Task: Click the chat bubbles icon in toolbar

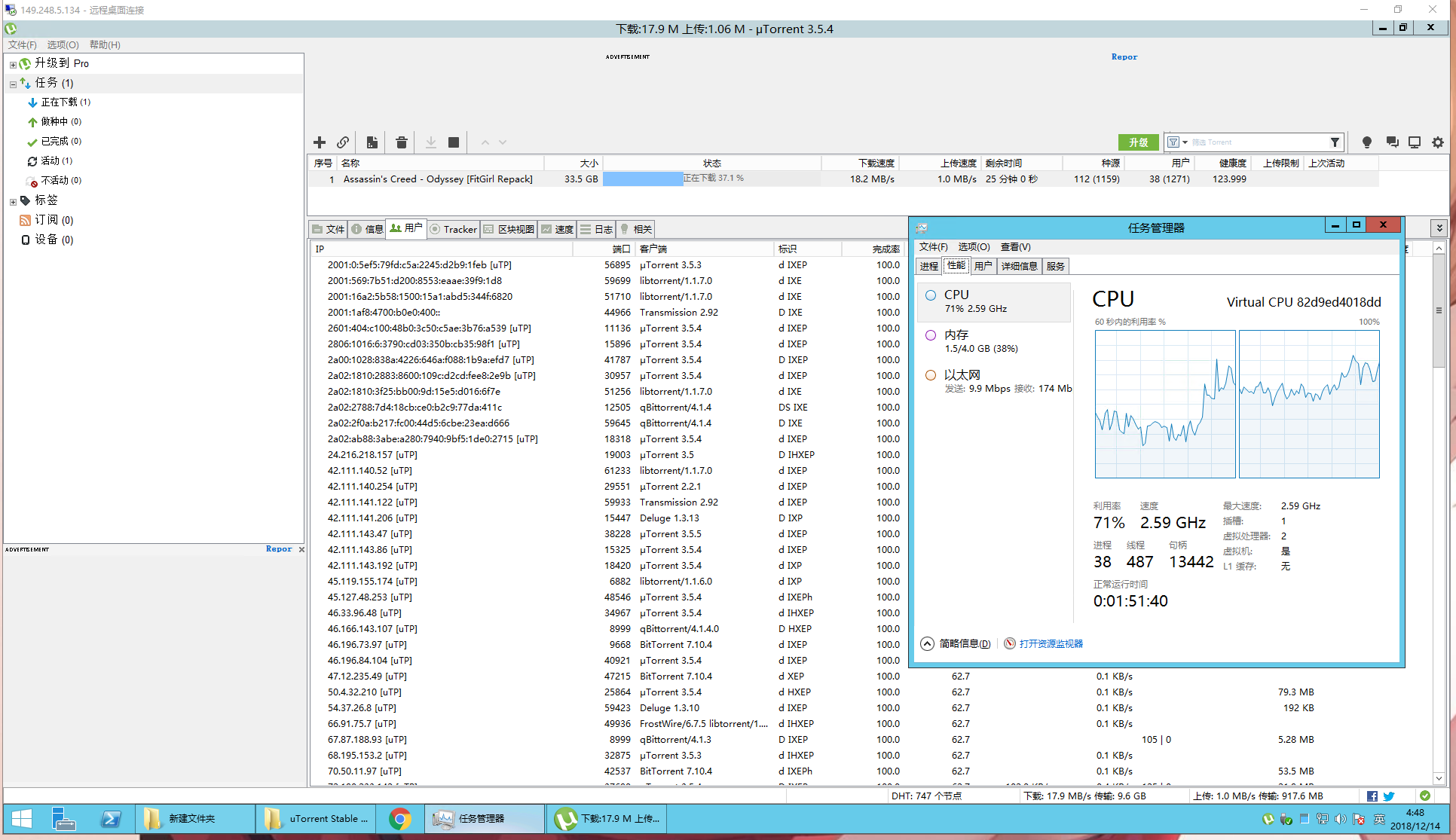Action: coord(1392,142)
